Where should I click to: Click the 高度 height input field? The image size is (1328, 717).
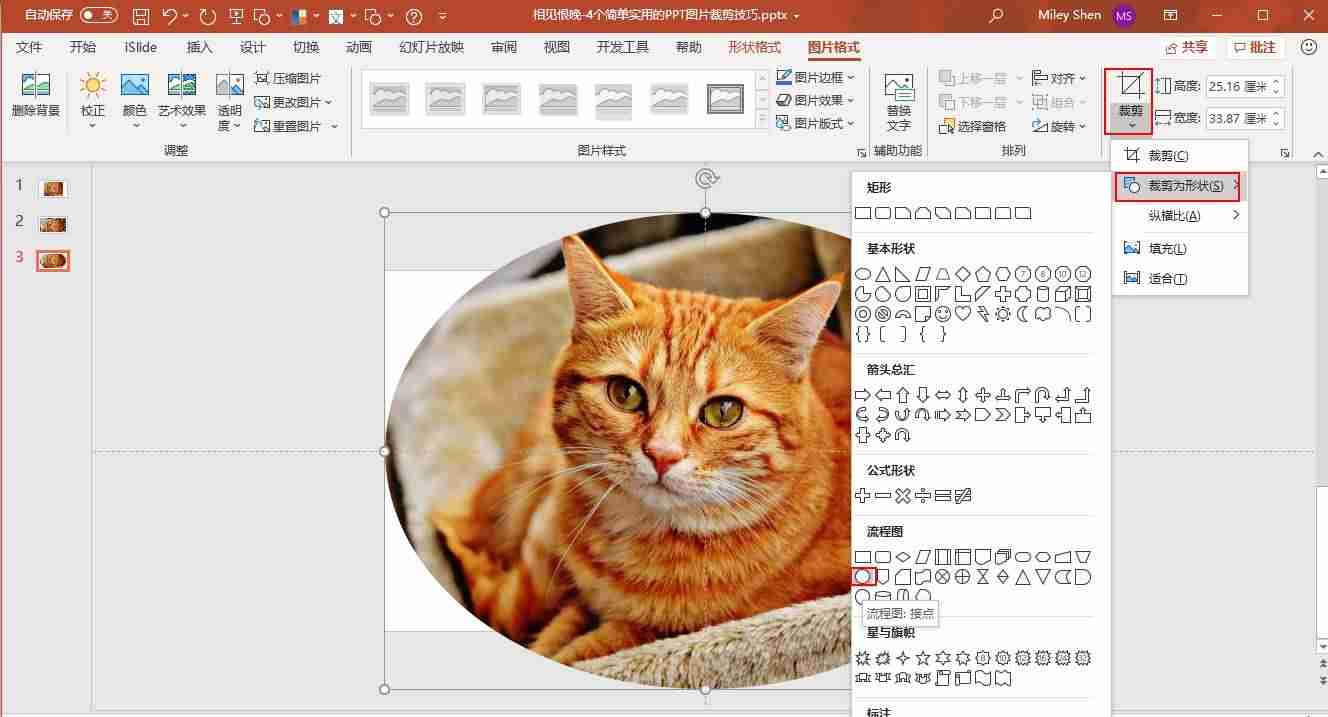1237,87
